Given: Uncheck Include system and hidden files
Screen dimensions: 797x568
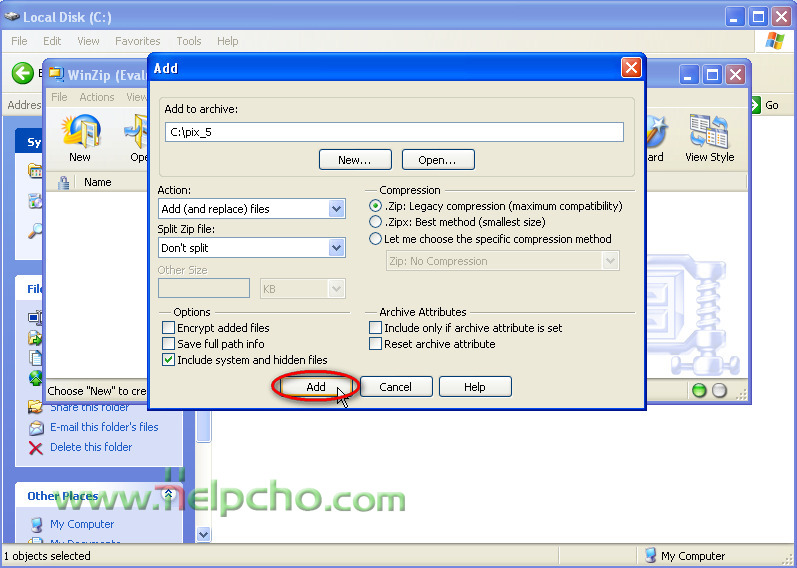Looking at the screenshot, I should (168, 360).
